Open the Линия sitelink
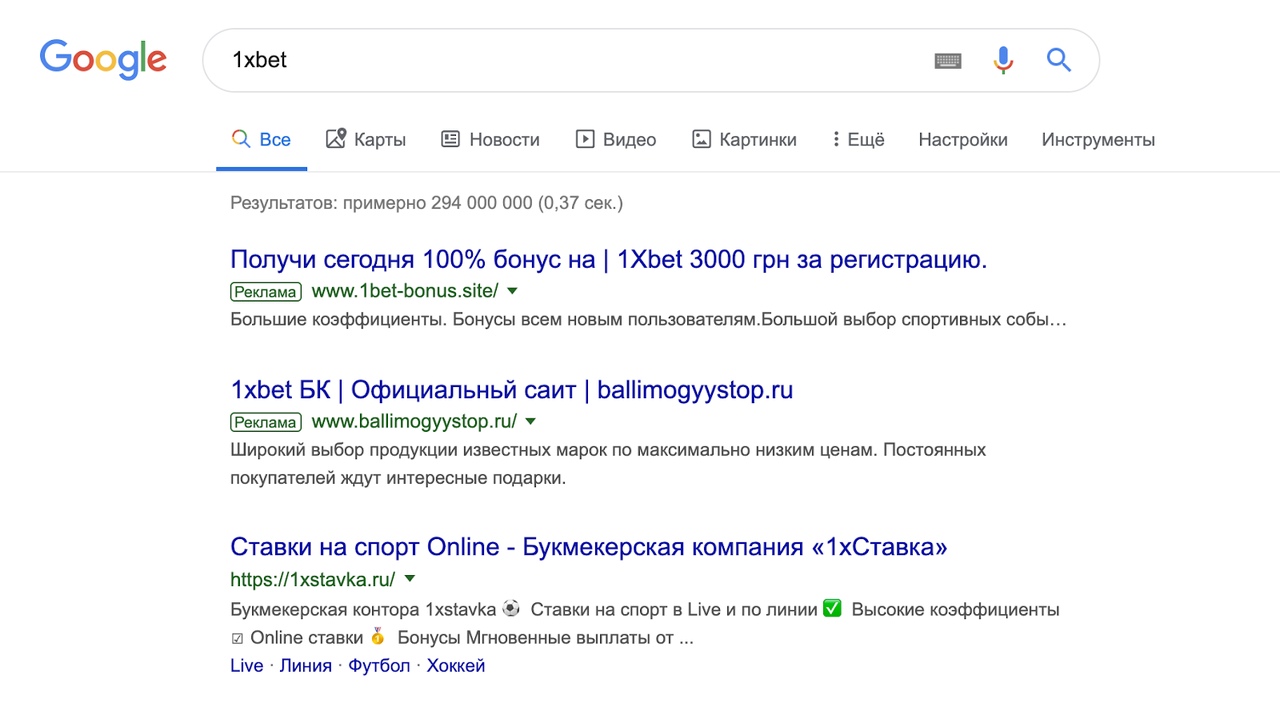This screenshot has height=711, width=1280. click(x=306, y=666)
